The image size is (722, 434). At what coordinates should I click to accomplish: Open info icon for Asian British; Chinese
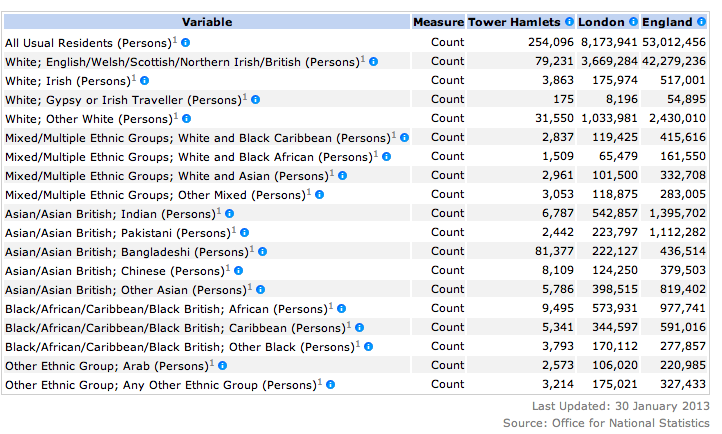(239, 270)
